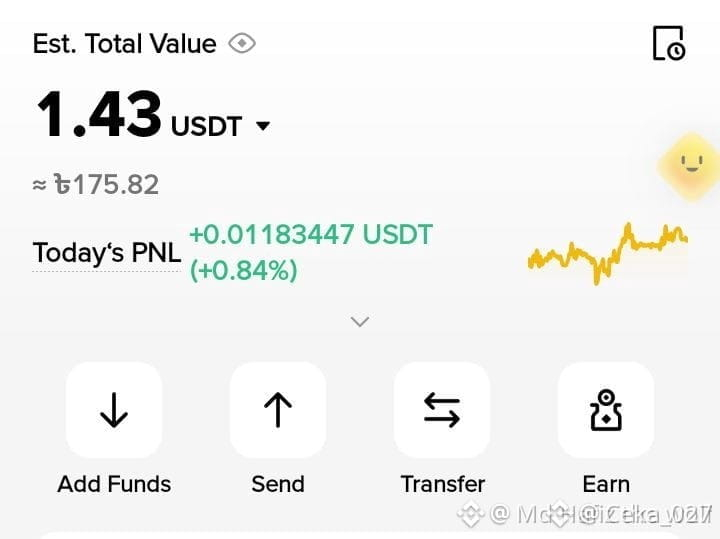Click the Today's PNL underlined label
The width and height of the screenshot is (720, 539).
pos(107,253)
